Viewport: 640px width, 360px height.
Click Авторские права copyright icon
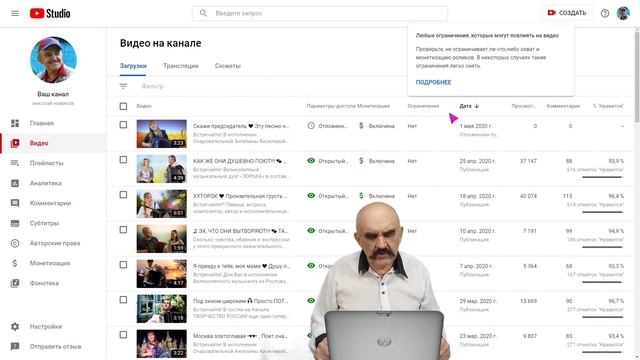[15, 243]
